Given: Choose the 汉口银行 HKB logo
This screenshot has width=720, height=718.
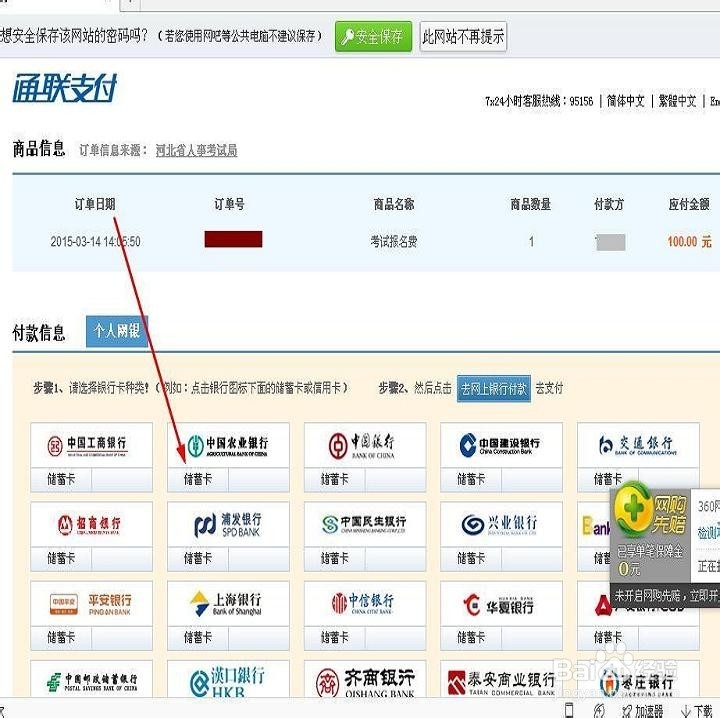Looking at the screenshot, I should tap(228, 680).
